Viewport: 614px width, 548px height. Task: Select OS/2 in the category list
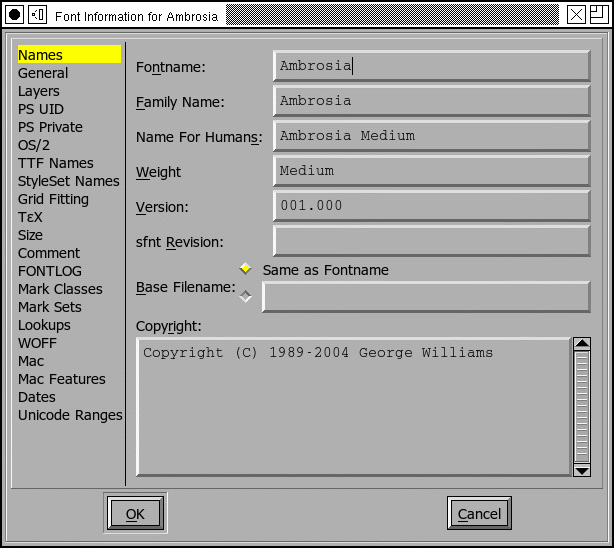[x=34, y=145]
